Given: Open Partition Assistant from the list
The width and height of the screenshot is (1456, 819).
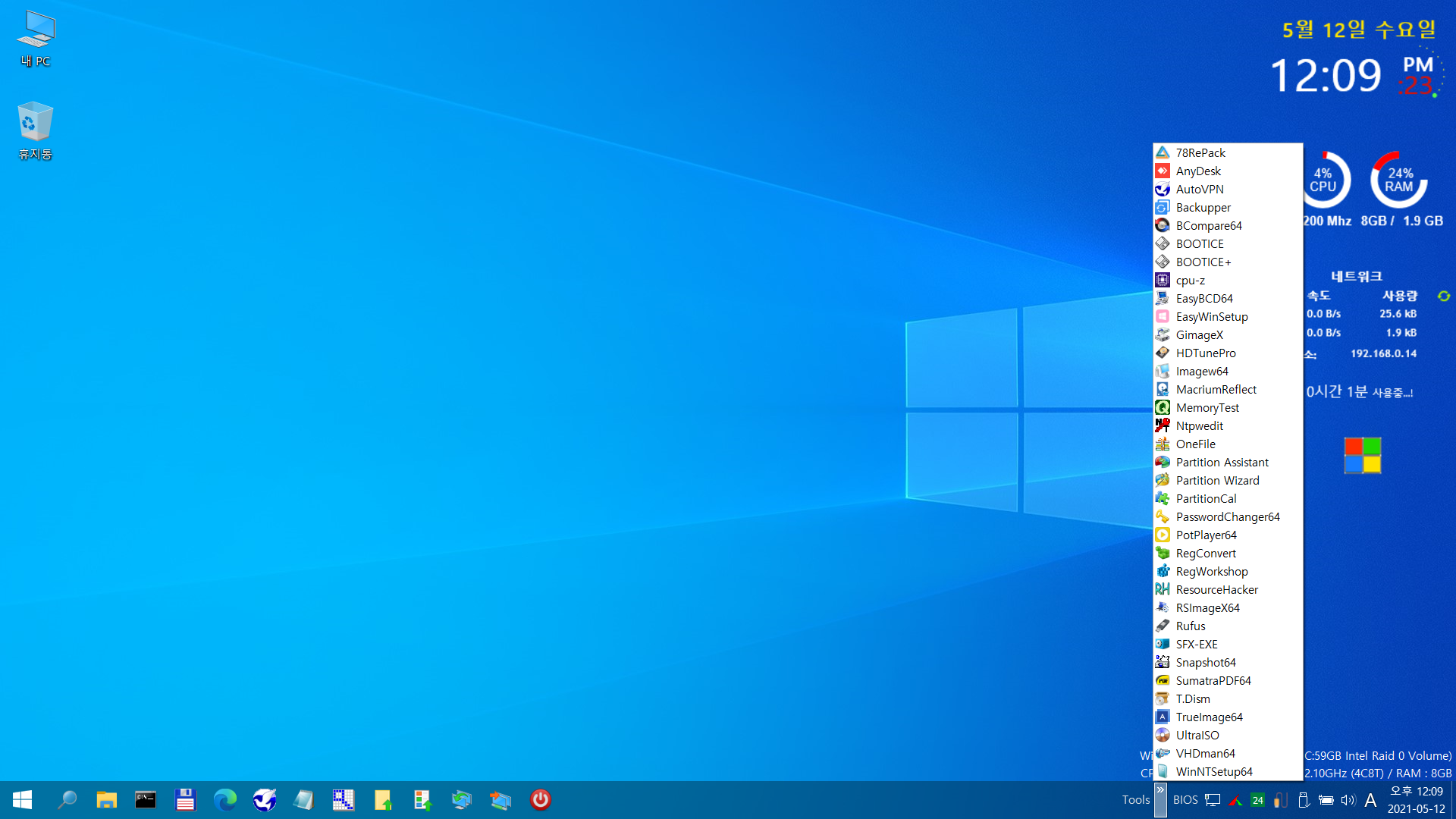Looking at the screenshot, I should (x=1228, y=462).
